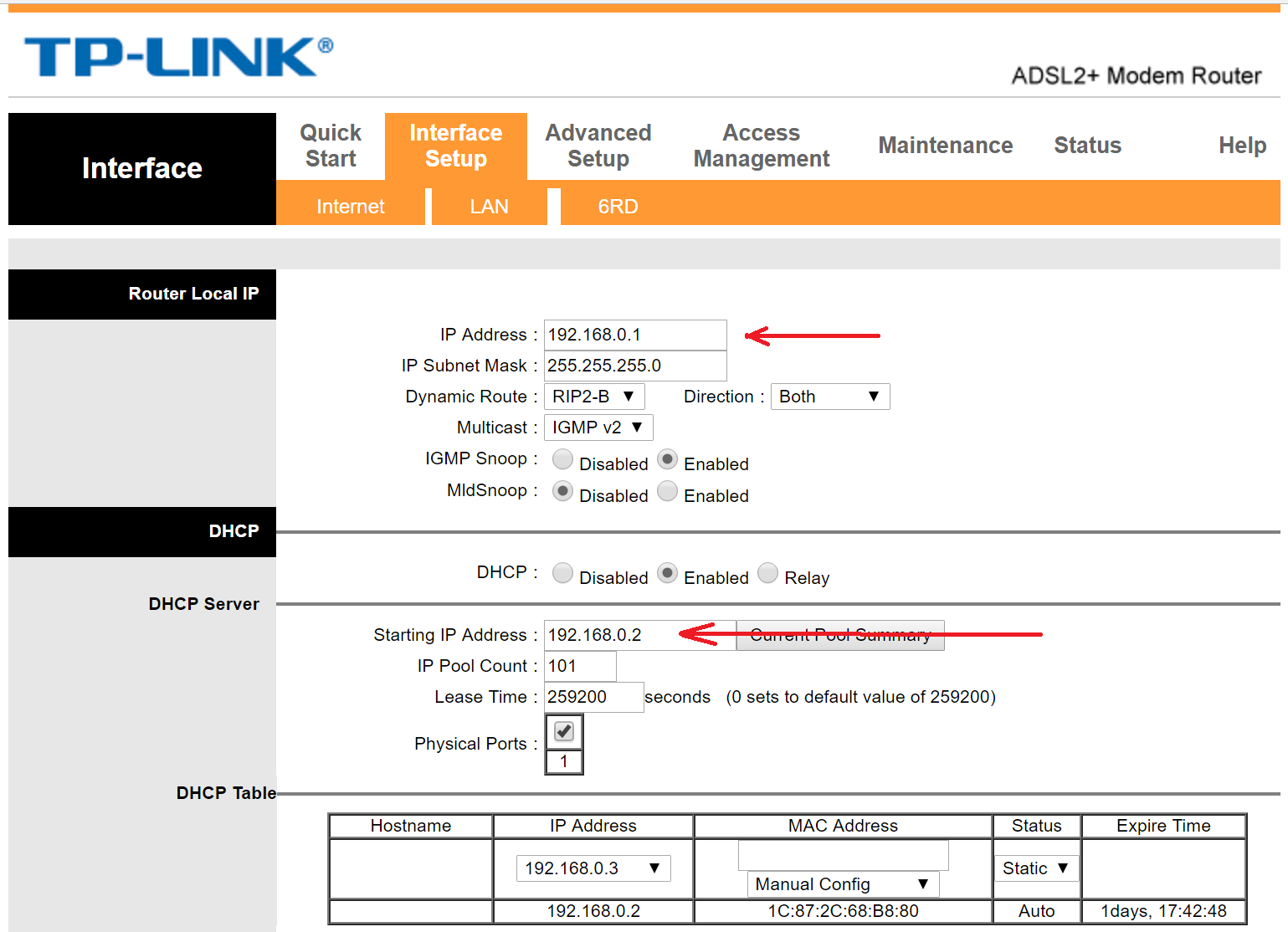Open the DHCP table Status dropdown

click(1035, 868)
